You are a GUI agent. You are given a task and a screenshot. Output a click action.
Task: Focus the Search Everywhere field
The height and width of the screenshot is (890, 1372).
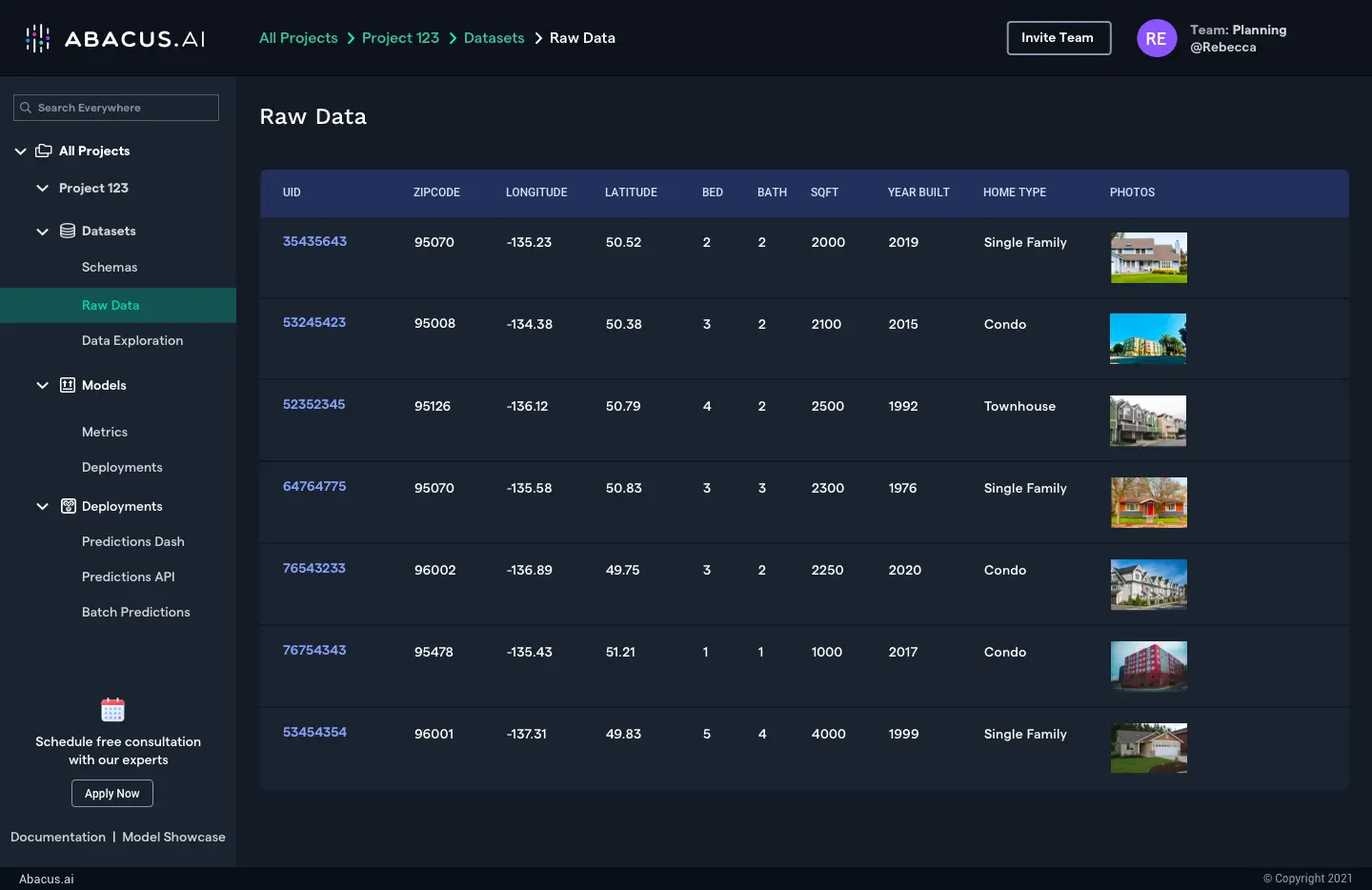point(126,108)
